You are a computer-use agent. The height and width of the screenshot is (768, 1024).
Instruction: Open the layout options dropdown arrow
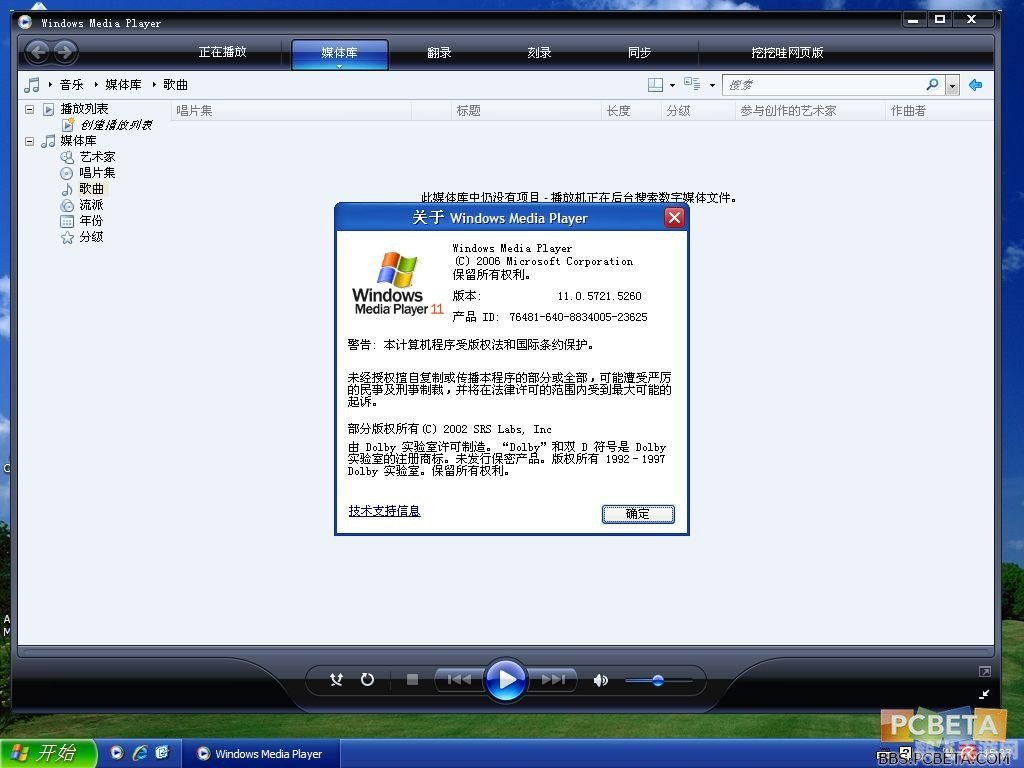pyautogui.click(x=672, y=85)
